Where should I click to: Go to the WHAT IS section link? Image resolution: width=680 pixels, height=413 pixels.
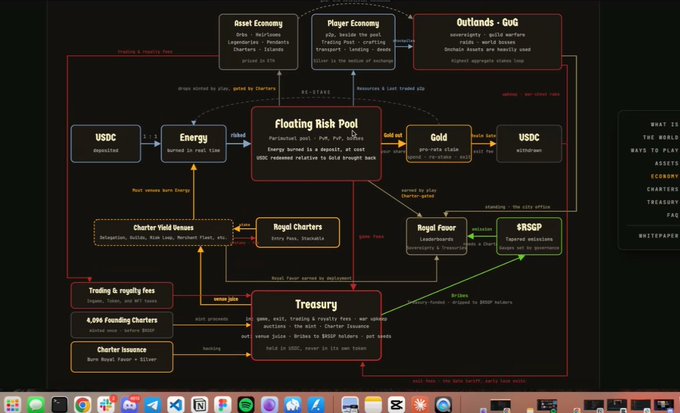pos(664,125)
